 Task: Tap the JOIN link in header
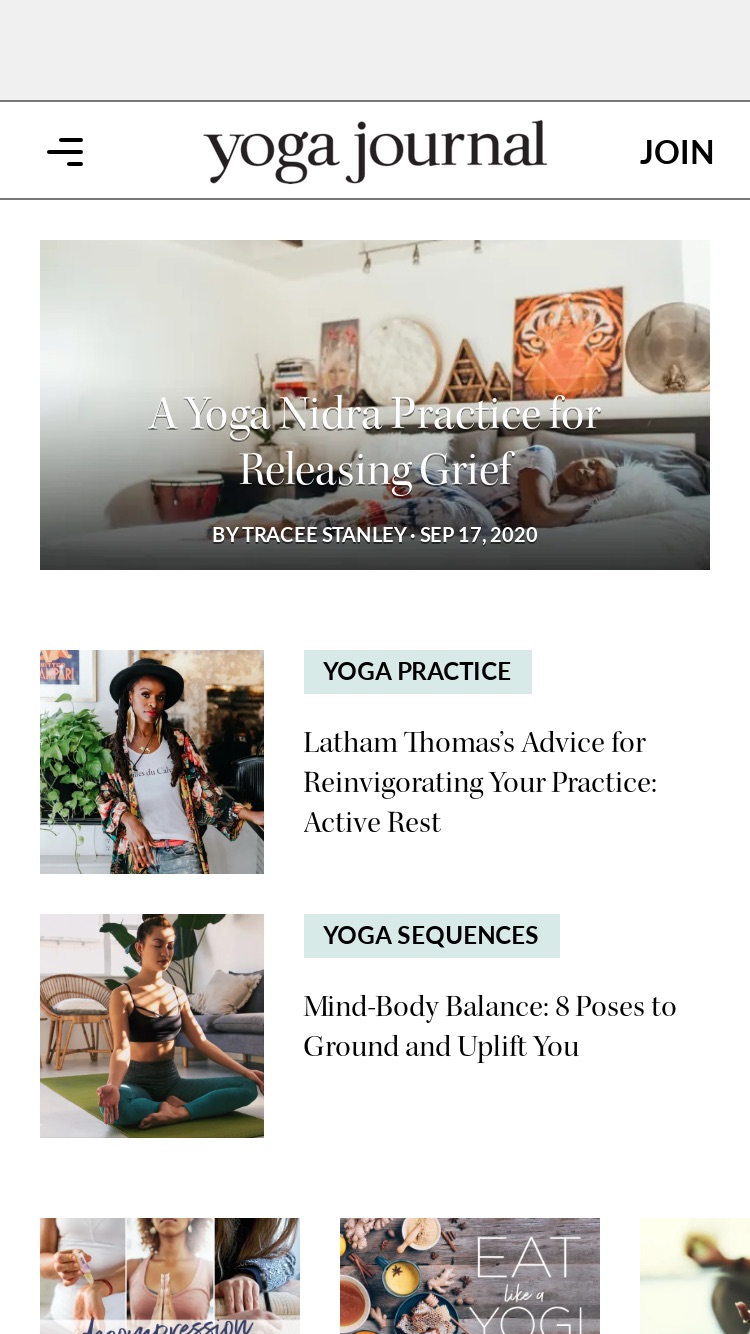click(676, 152)
